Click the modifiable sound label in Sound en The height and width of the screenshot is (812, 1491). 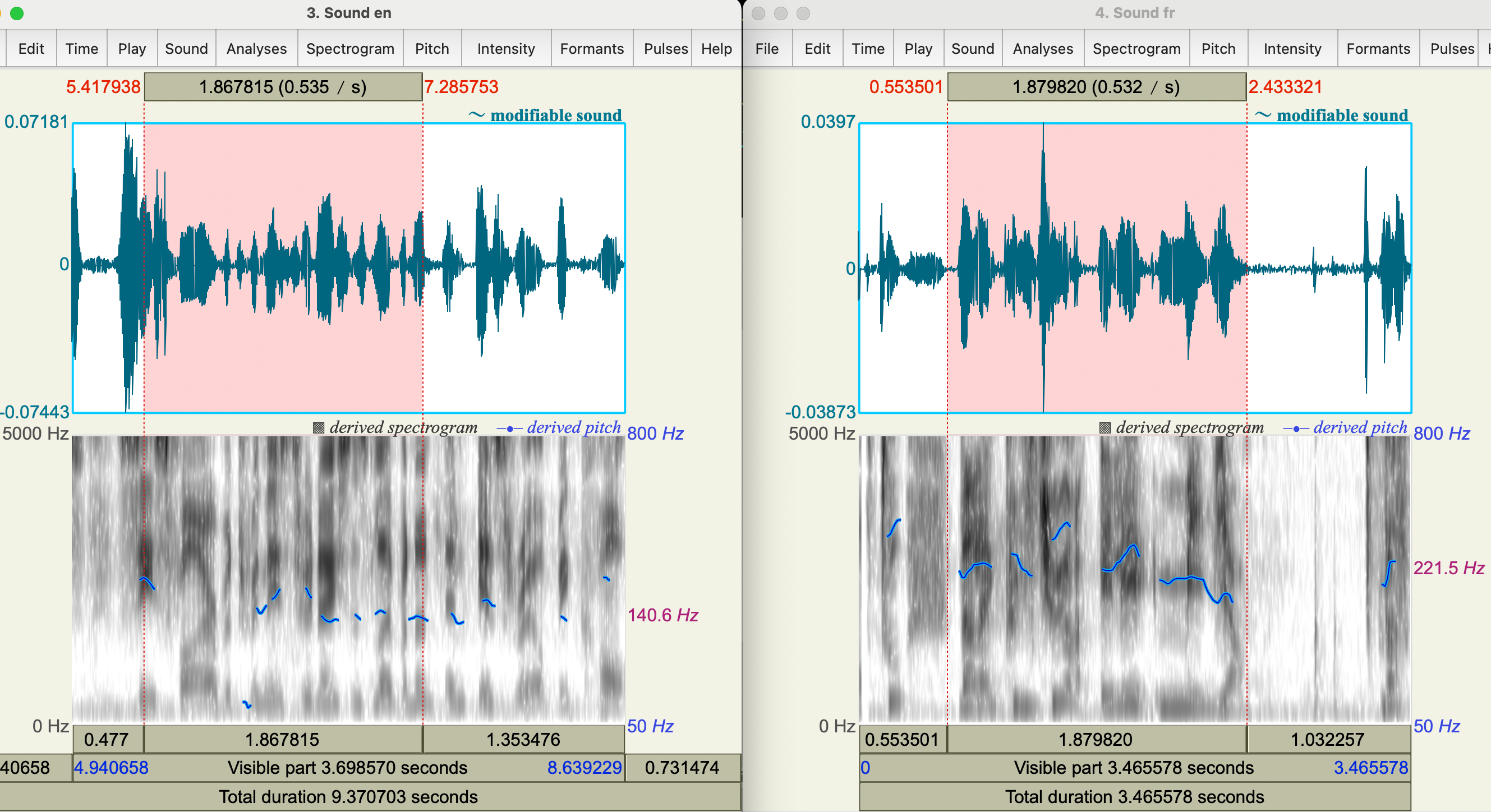(x=545, y=115)
